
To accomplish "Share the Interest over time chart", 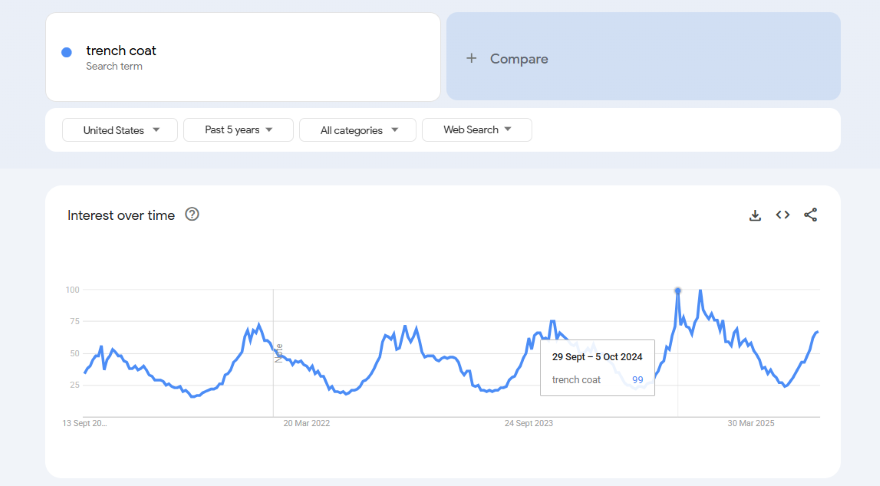I will coord(810,215).
